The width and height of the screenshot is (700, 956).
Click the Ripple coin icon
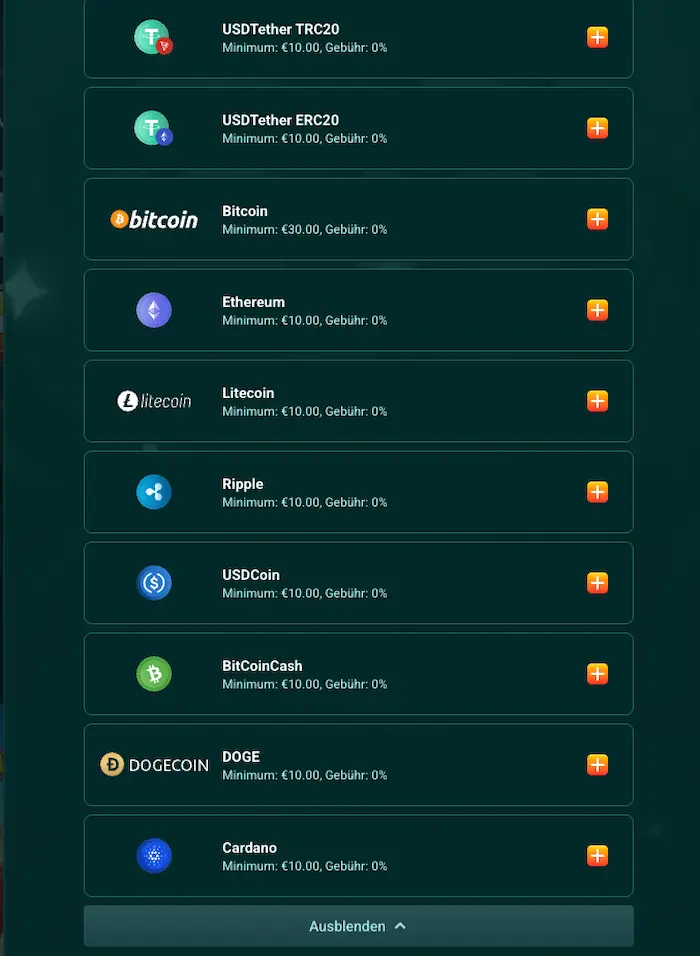tap(154, 492)
